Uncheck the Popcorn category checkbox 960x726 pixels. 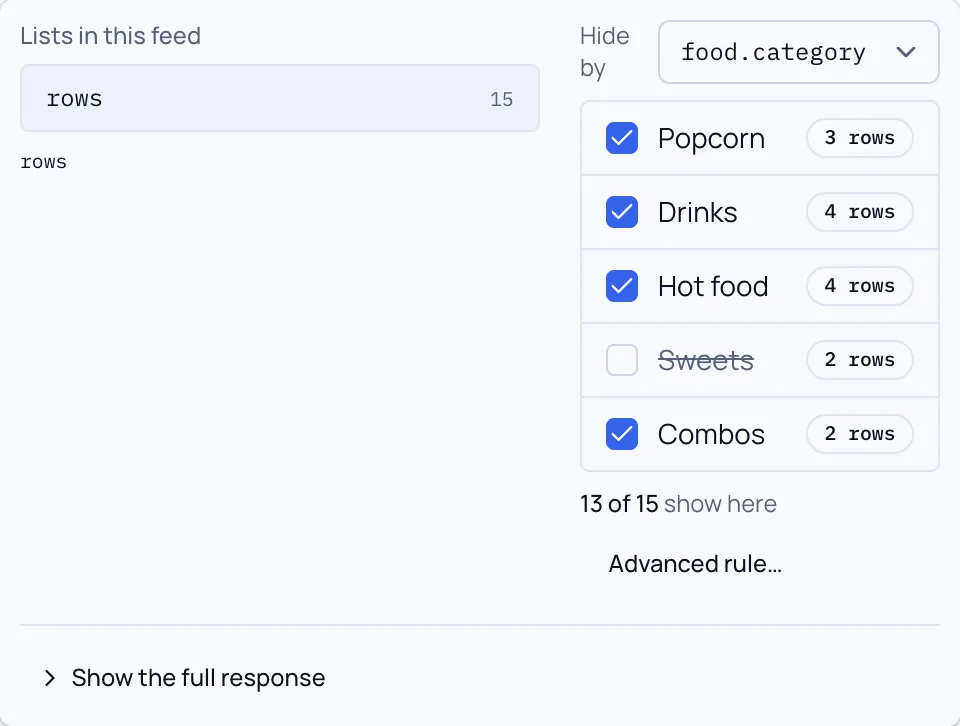click(621, 138)
